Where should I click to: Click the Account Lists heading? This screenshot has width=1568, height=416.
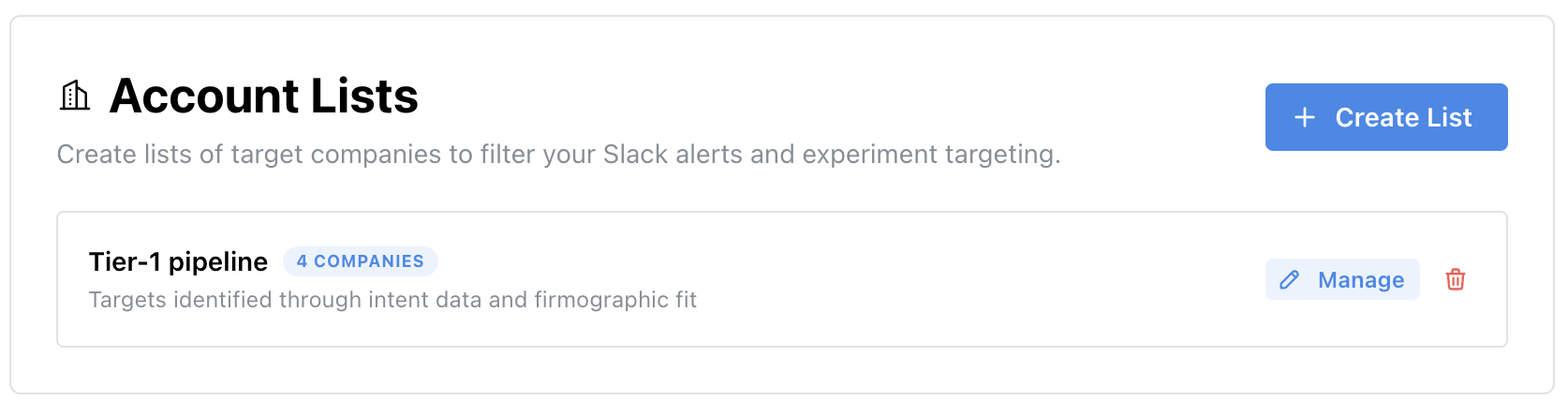tap(263, 97)
